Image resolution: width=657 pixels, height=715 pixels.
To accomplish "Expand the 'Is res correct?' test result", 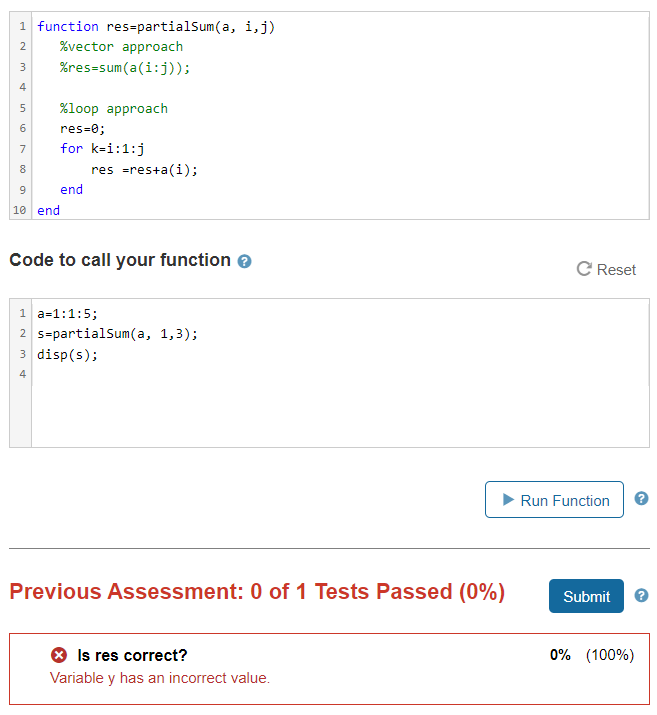I will [132, 655].
